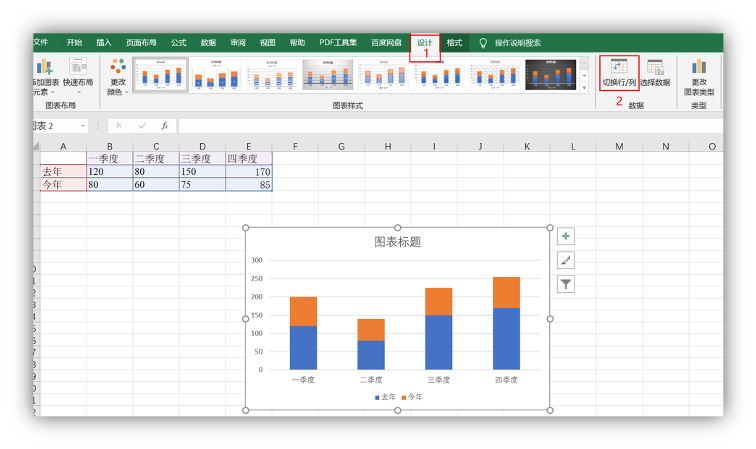Click the chart elements plus button
This screenshot has height=449, width=756.
point(566,236)
